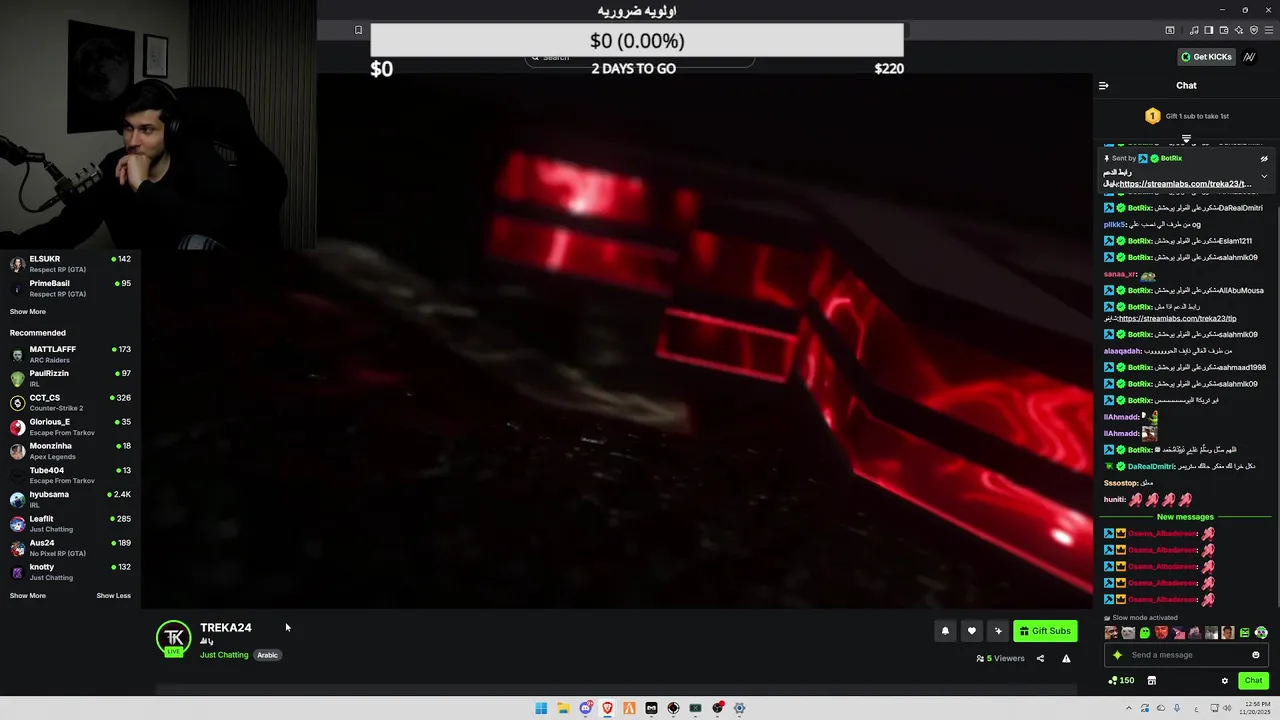
Task: Open Brave Leo AI sparkle icon
Action: click(1239, 30)
